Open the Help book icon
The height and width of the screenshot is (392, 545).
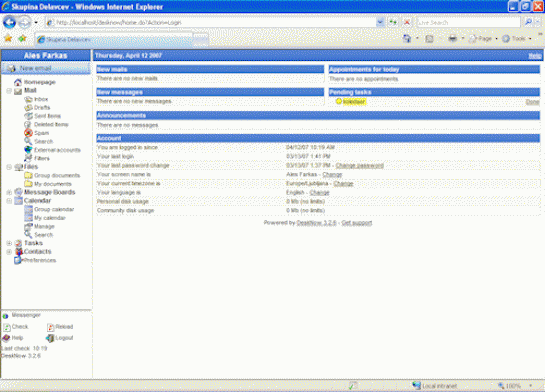click(x=7, y=338)
